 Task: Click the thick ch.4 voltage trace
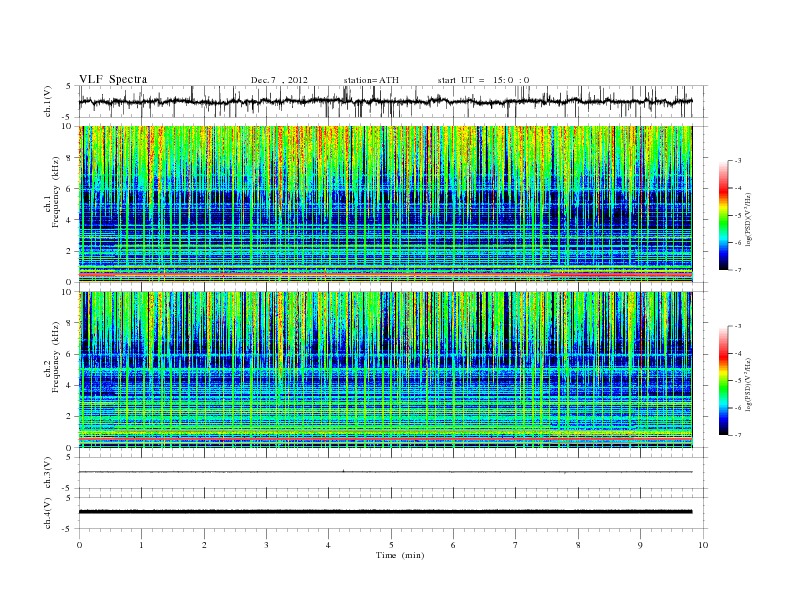pyautogui.click(x=385, y=512)
